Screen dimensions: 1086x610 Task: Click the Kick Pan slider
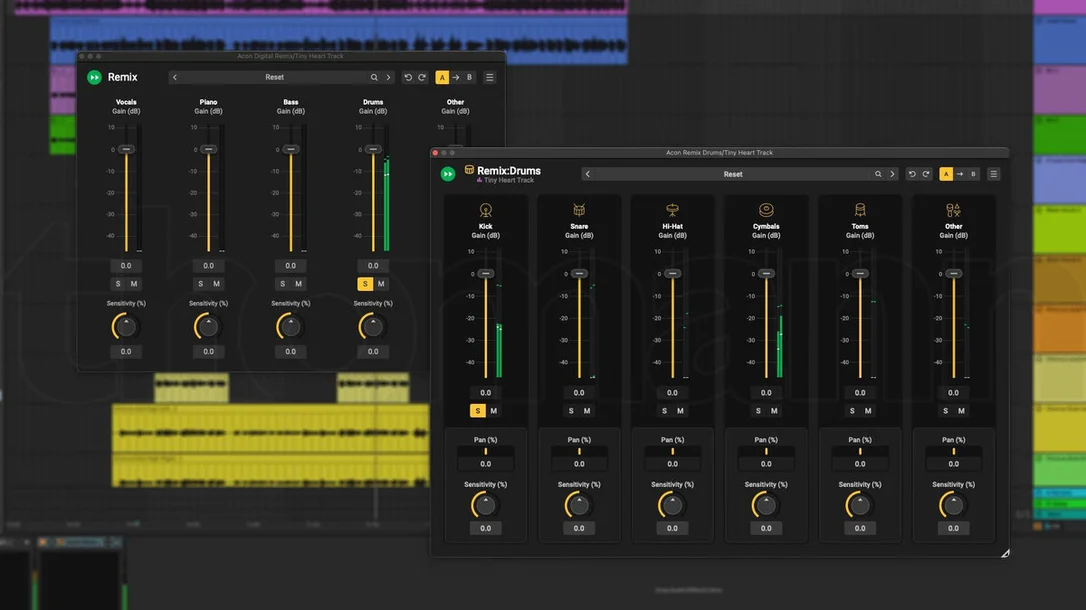[x=486, y=451]
